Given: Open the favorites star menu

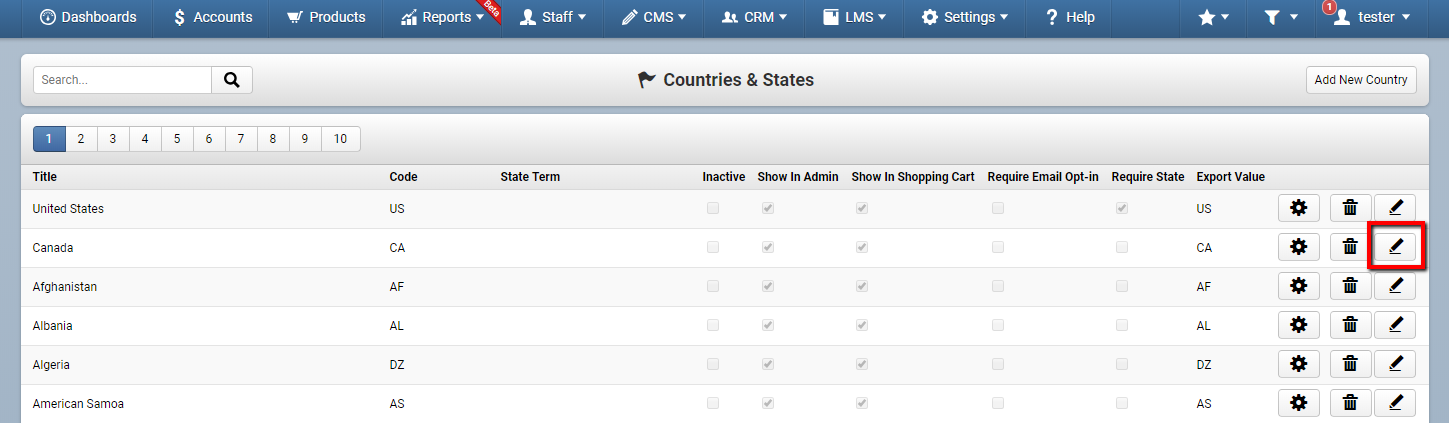Looking at the screenshot, I should [1213, 17].
